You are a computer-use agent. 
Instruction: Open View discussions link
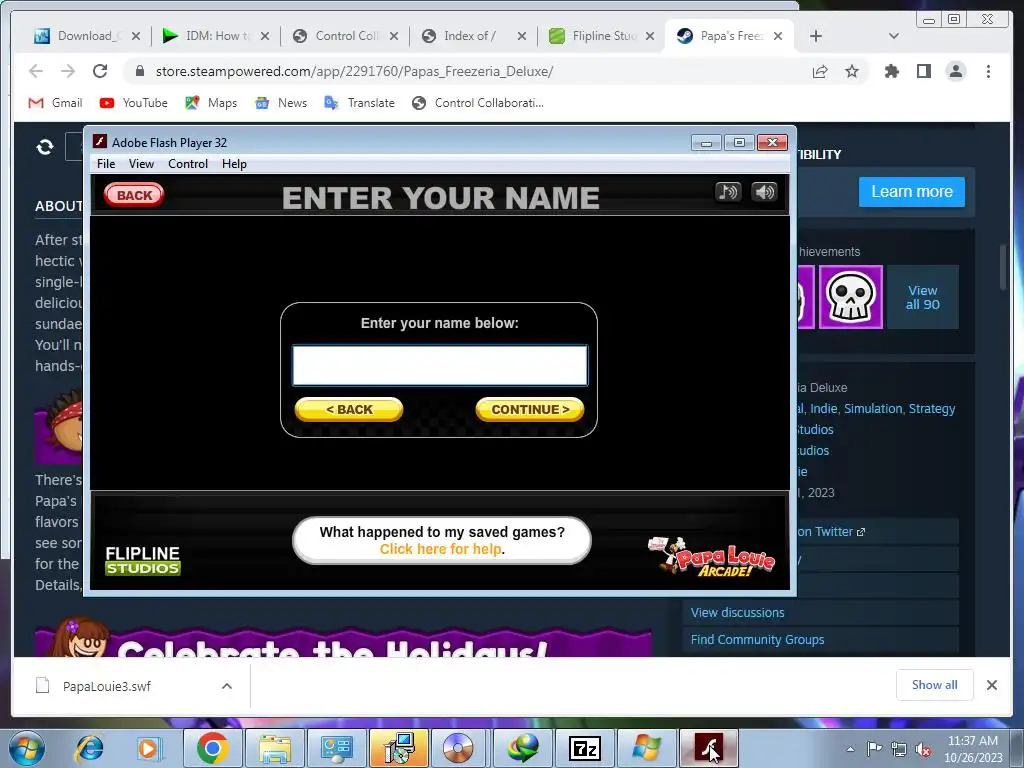[737, 613]
